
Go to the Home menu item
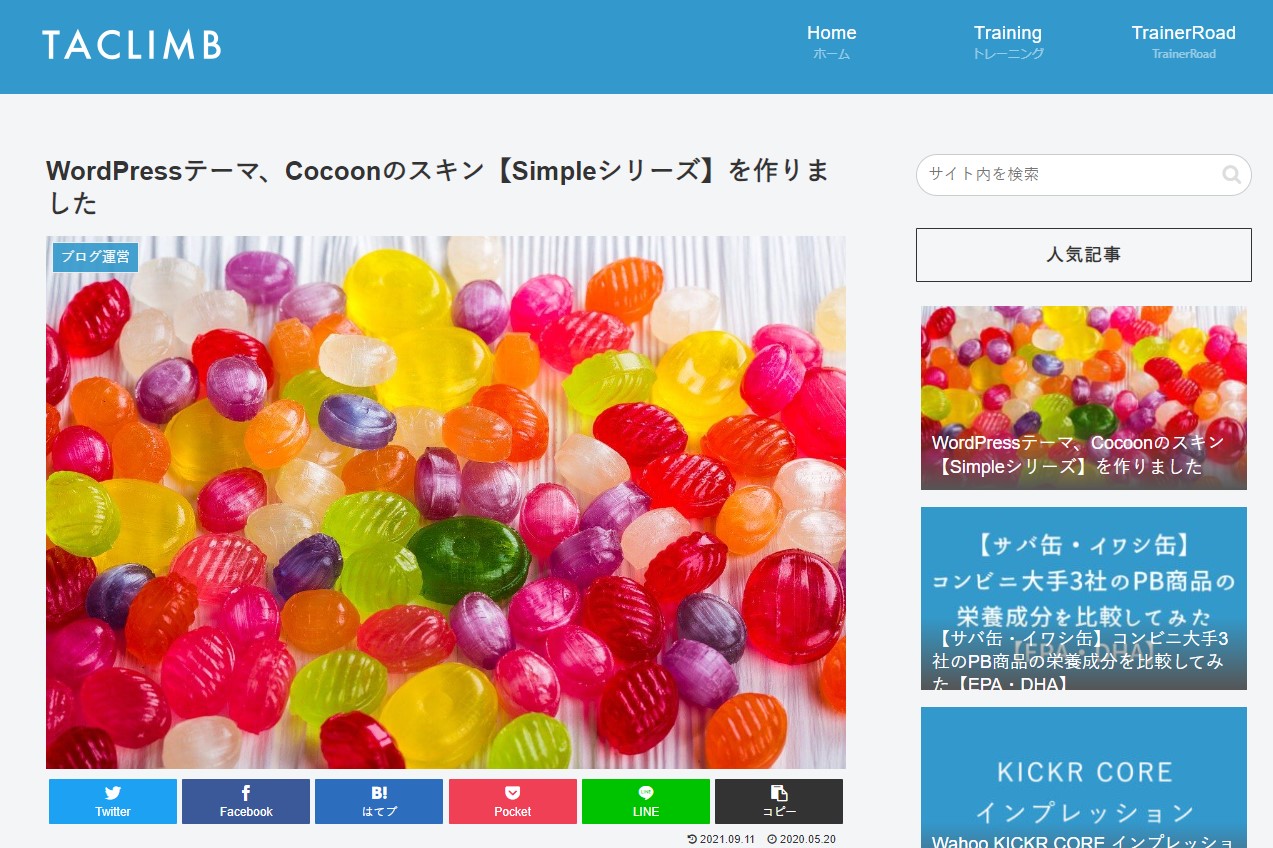[832, 42]
